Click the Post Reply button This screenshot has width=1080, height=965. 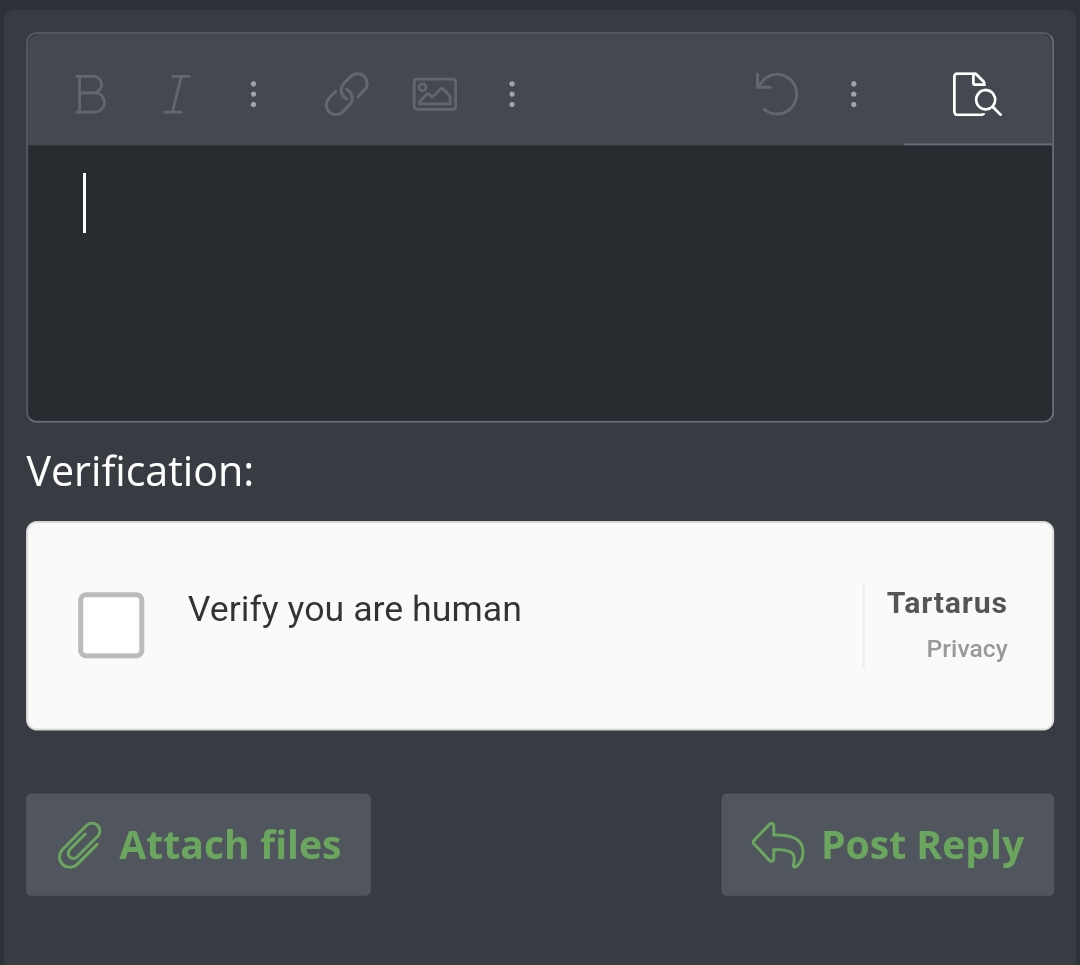click(x=887, y=844)
